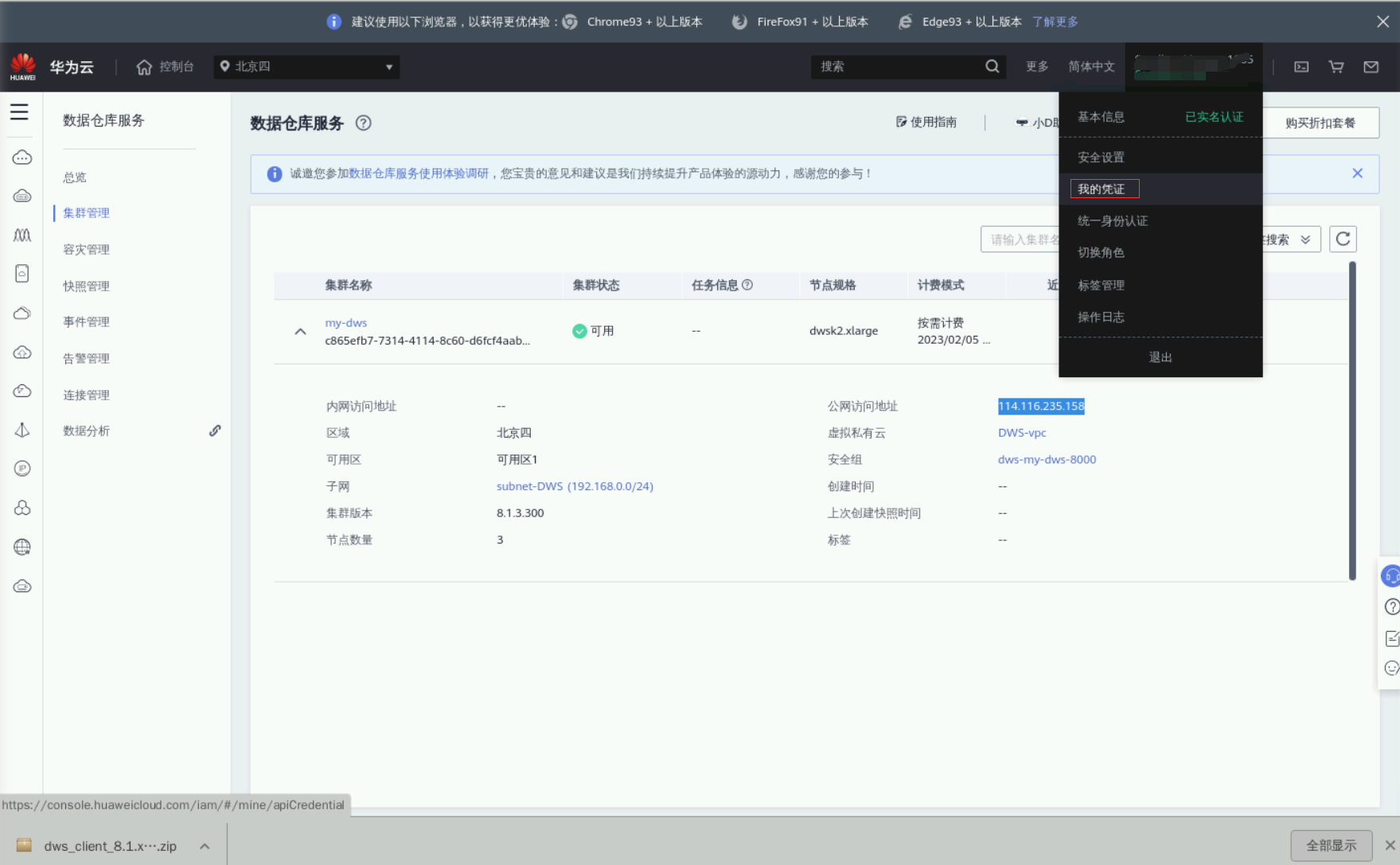Click the pyramid-shaped icon in left sidebar
The image size is (1400, 865).
[x=22, y=430]
